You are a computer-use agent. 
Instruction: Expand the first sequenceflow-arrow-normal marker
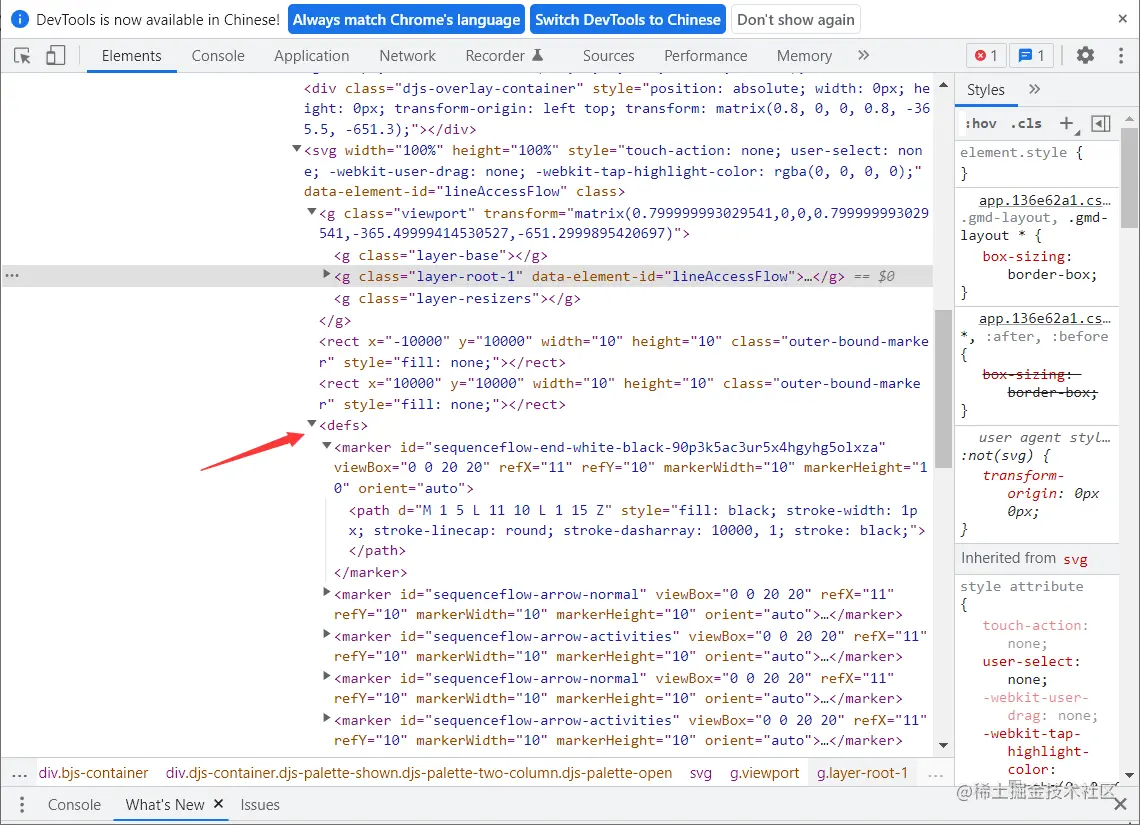[x=326, y=592]
